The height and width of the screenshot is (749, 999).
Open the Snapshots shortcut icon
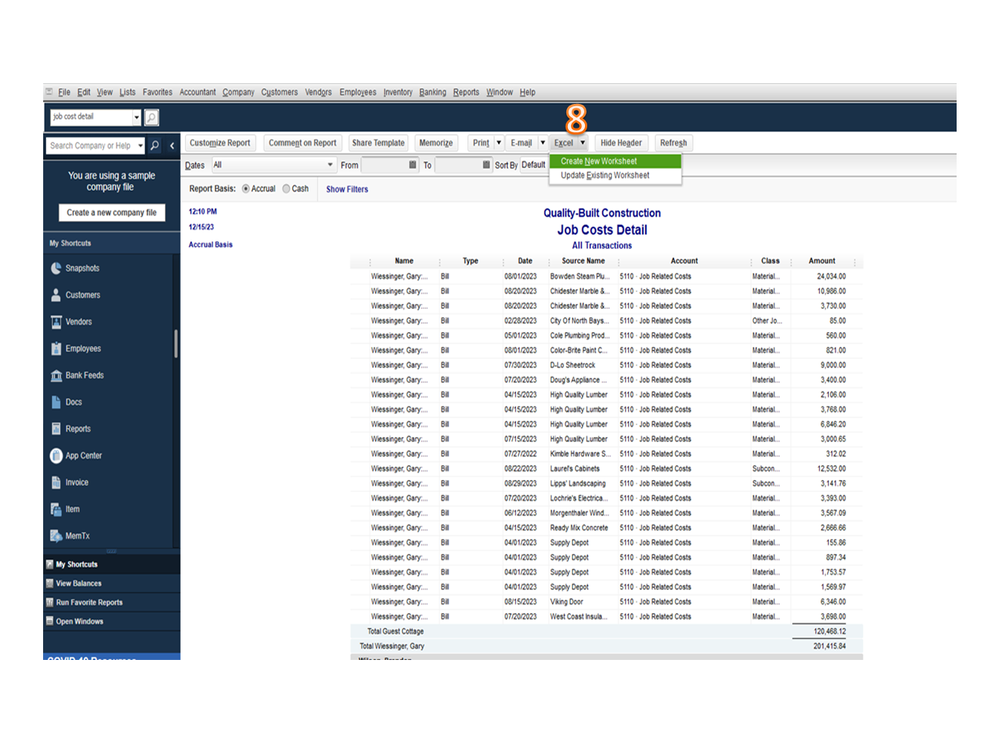[56, 268]
